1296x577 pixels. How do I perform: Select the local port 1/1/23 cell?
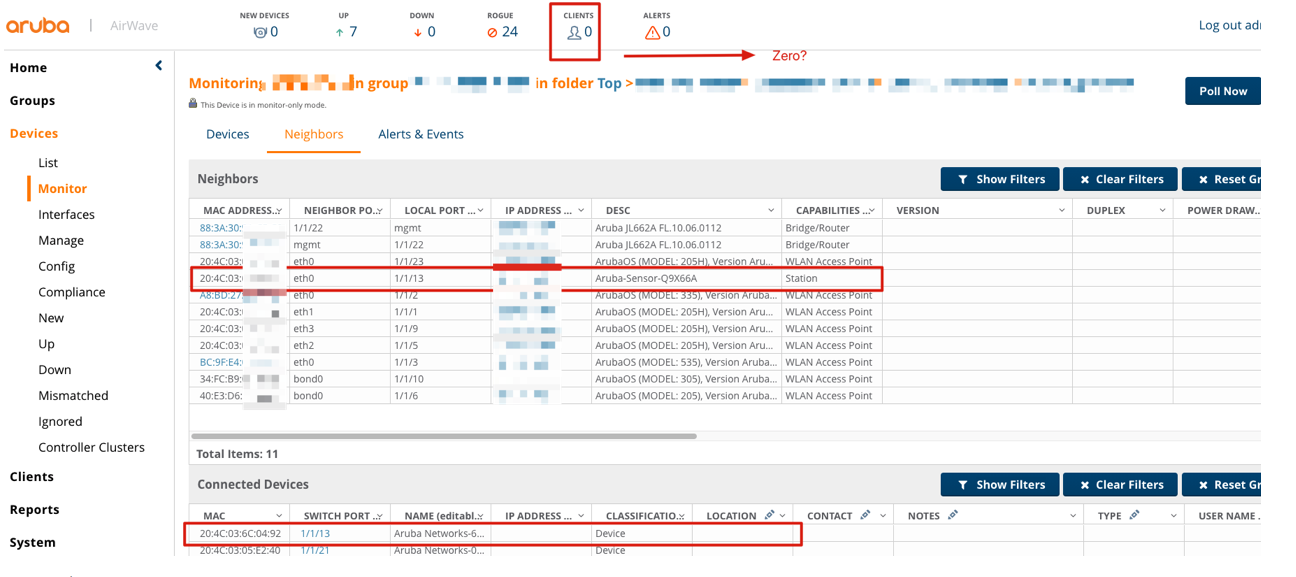pos(440,261)
